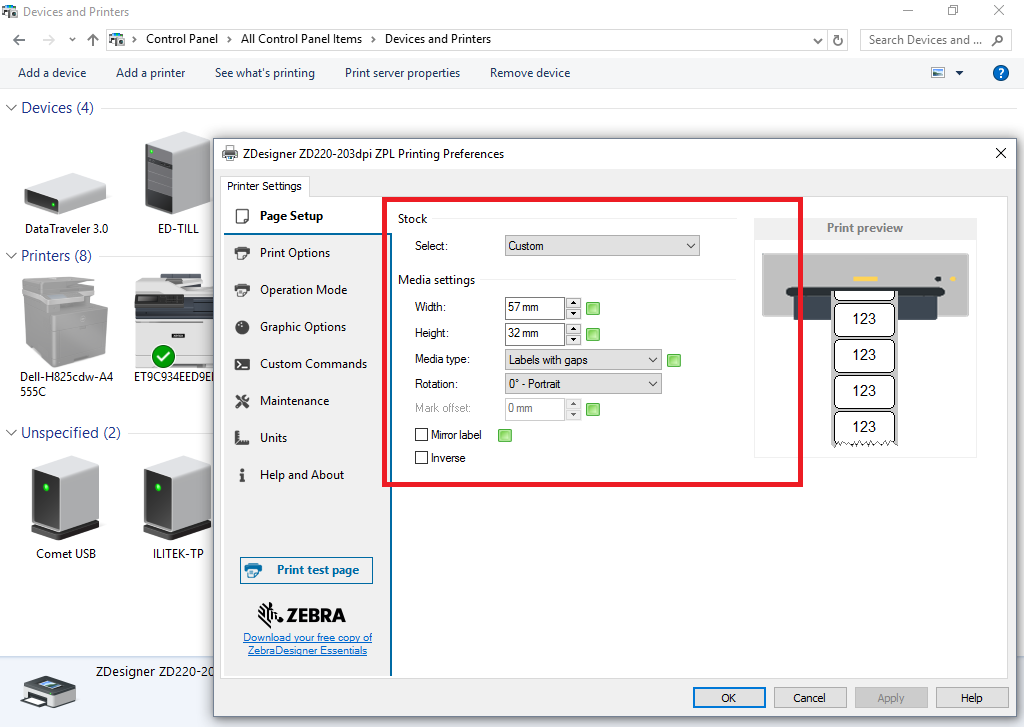Open the Units settings section
Screen dimensions: 1024x727
pyautogui.click(x=273, y=438)
